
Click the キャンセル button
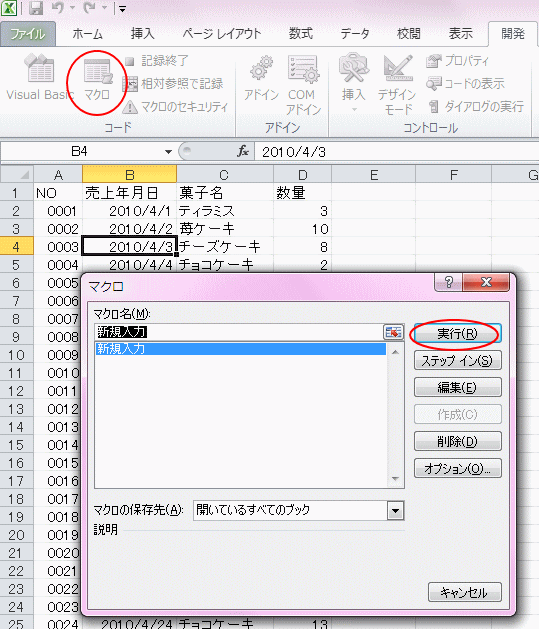[x=464, y=592]
